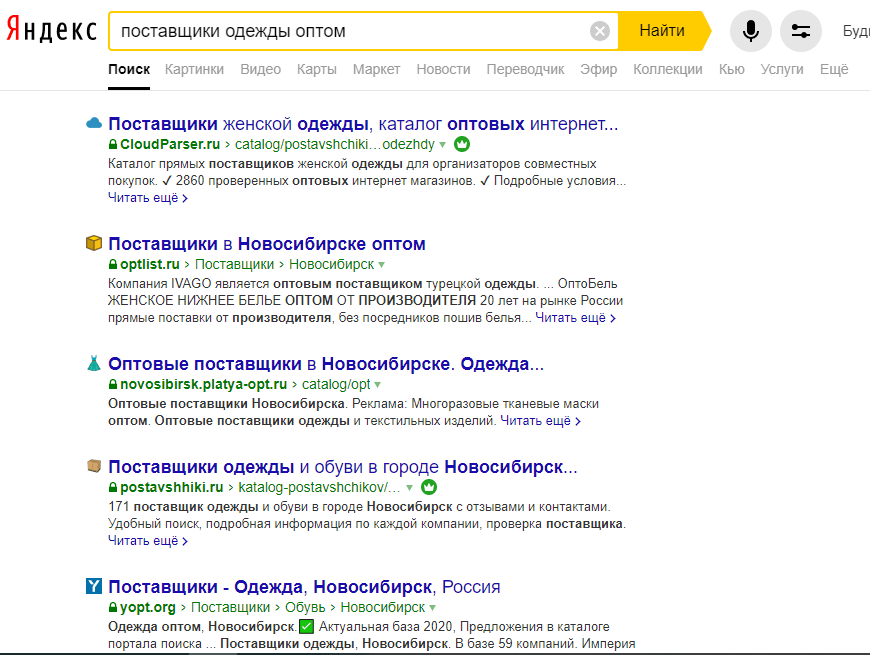The width and height of the screenshot is (870, 655).
Task: Open result Оптовые поставщики в Новосибирске. Одежда
Action: point(326,364)
